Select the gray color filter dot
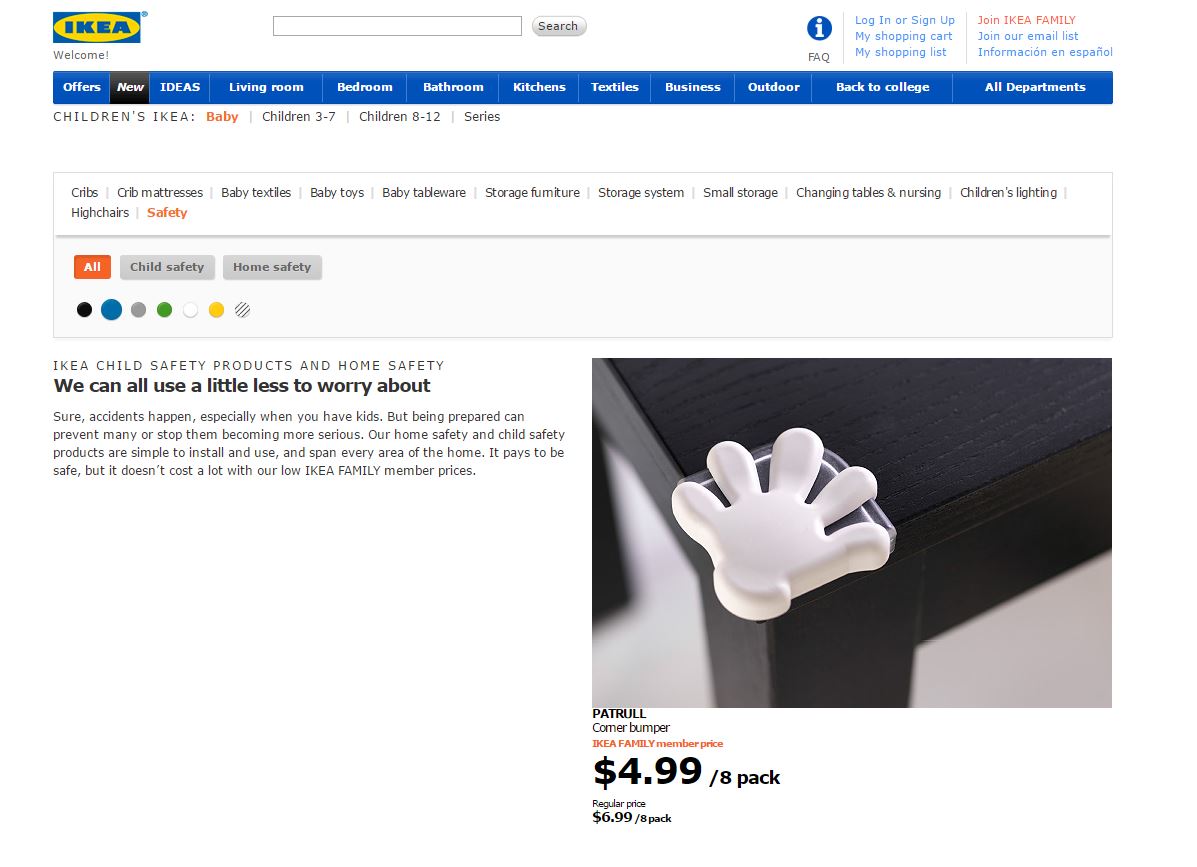This screenshot has width=1197, height=867. (x=138, y=310)
